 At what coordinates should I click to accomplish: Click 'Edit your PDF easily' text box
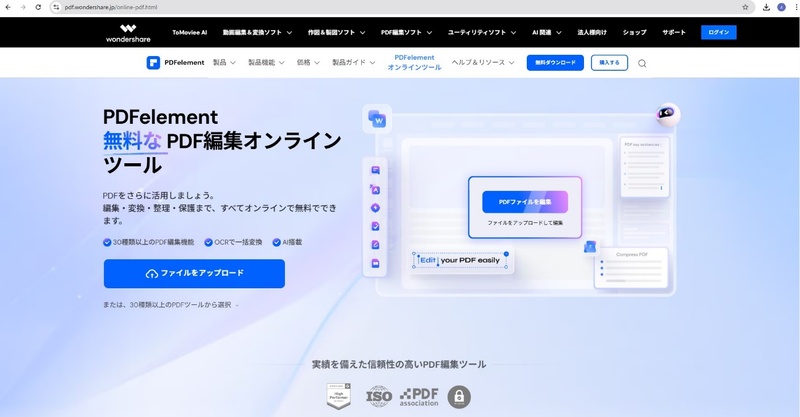[460, 260]
